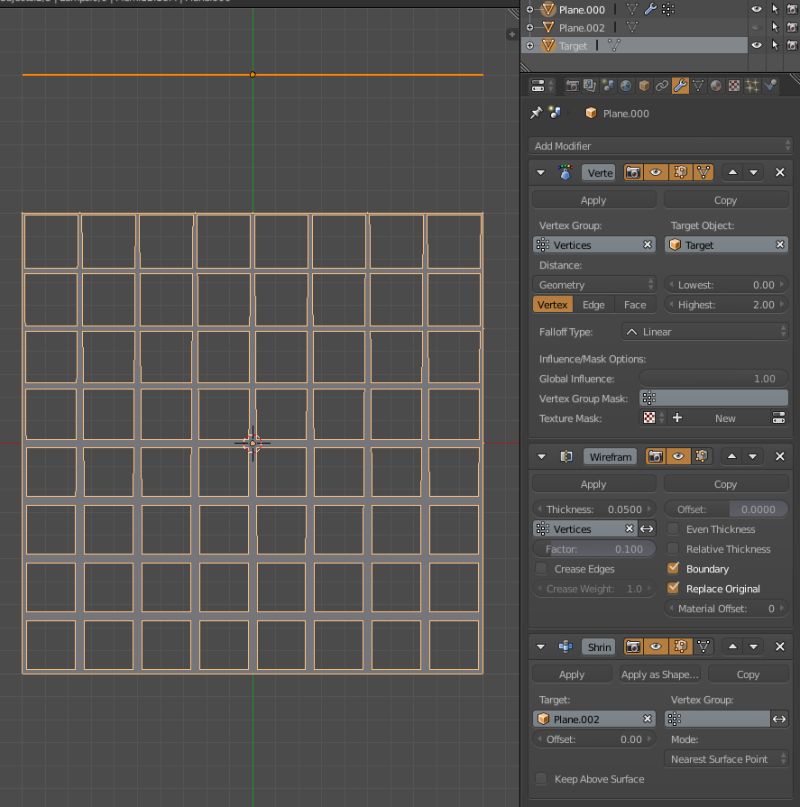Remove the Wireframe modifier
The height and width of the screenshot is (807, 800).
point(780,457)
